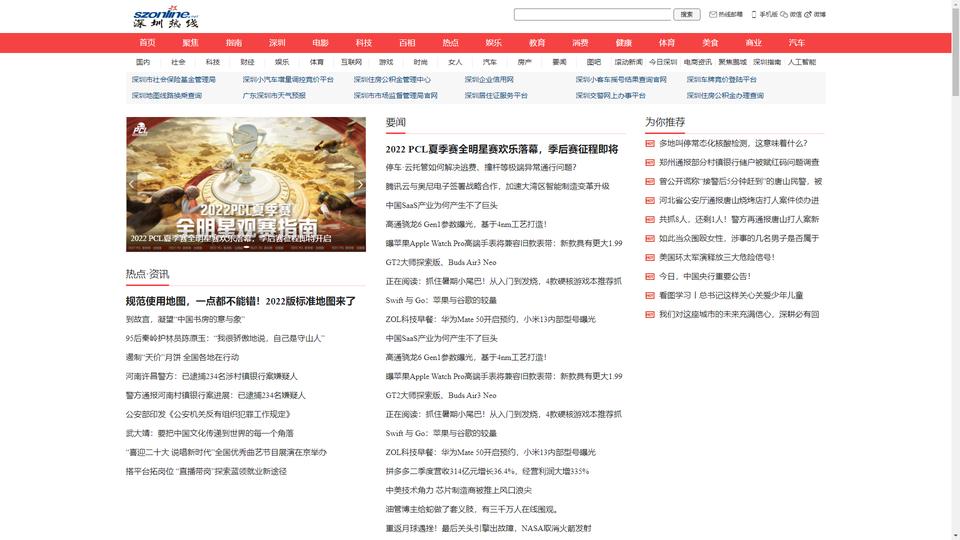This screenshot has width=960, height=540.
Task: Open the 教育 tab in the red bar
Action: pyautogui.click(x=537, y=43)
